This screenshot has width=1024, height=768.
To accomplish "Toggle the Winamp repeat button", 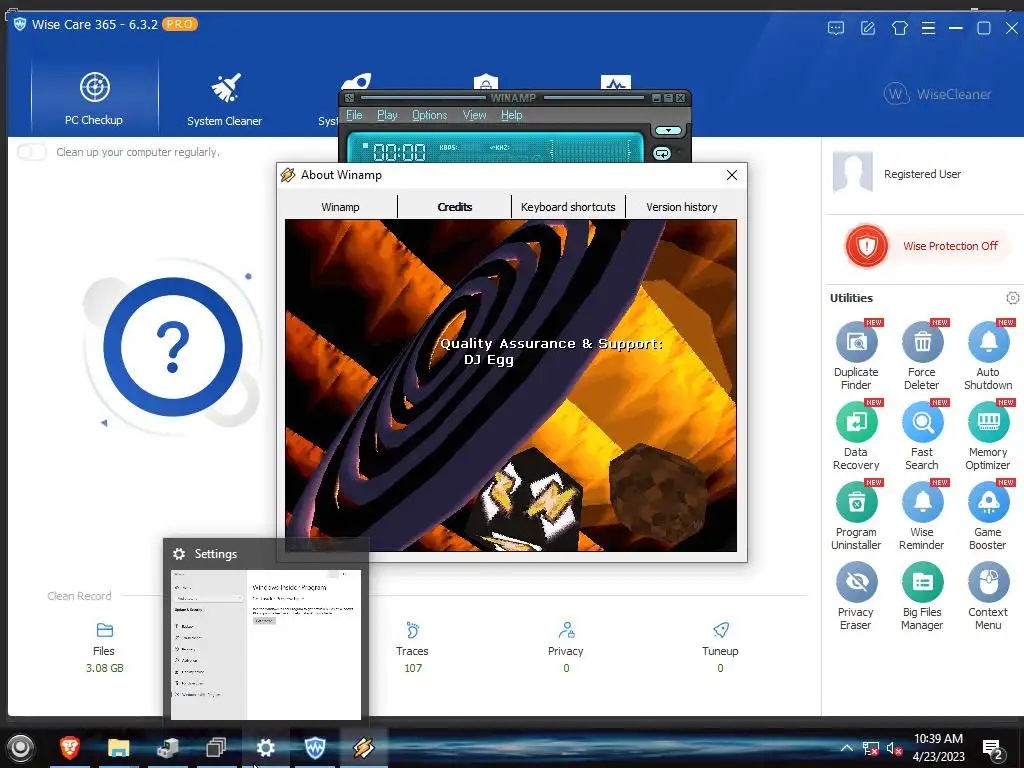I will pos(662,153).
